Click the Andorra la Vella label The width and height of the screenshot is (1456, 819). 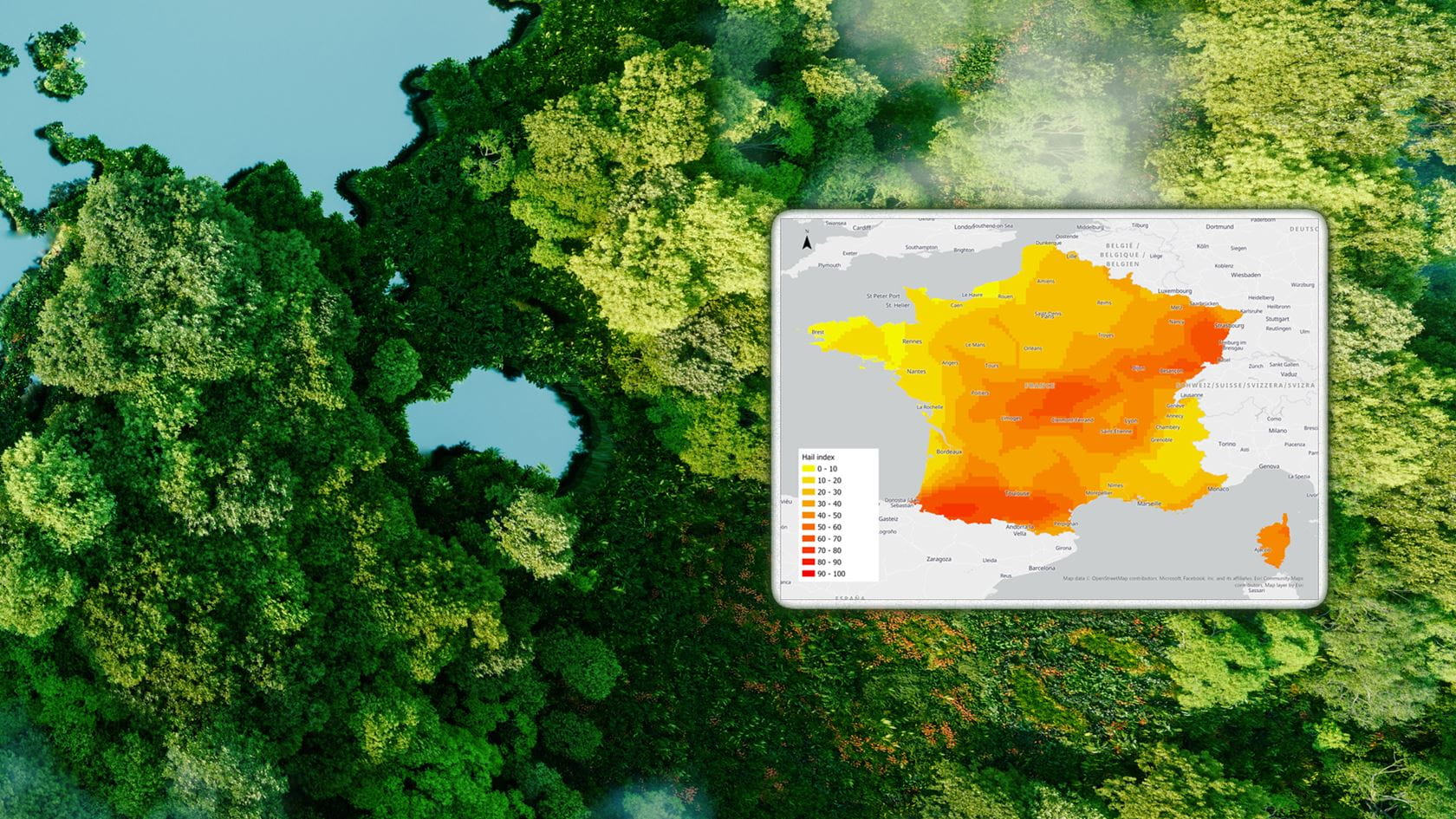pyautogui.click(x=1018, y=528)
